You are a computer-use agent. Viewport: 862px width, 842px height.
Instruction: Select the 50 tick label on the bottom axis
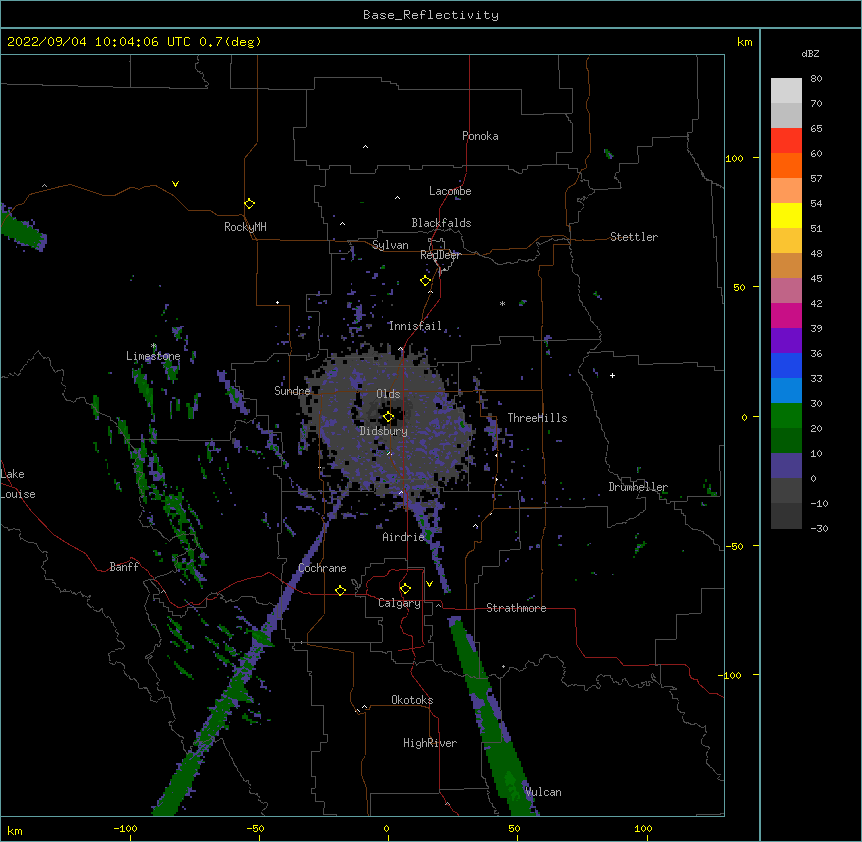click(514, 828)
